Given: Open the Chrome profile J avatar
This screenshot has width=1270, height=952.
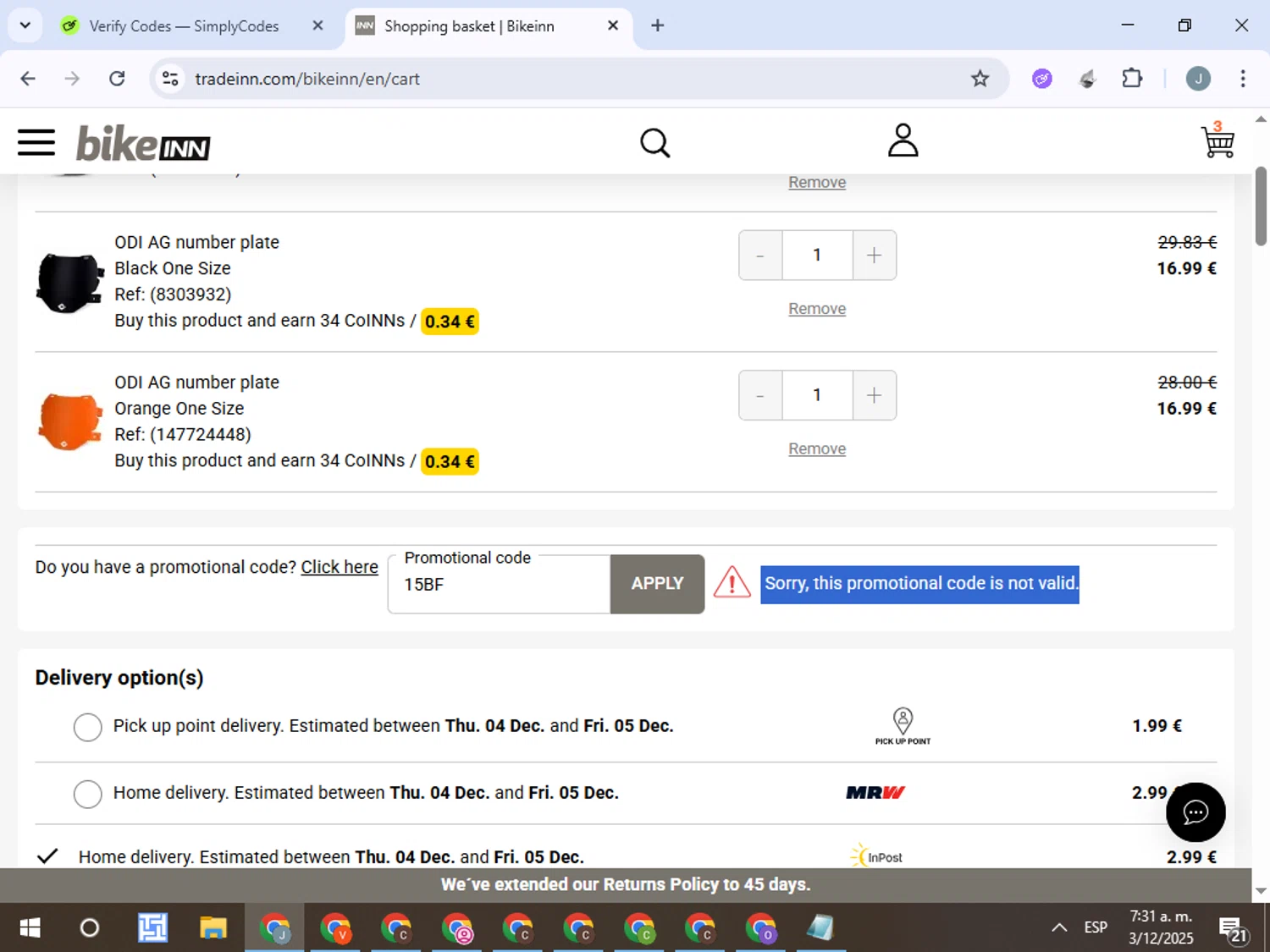Looking at the screenshot, I should 1198,79.
